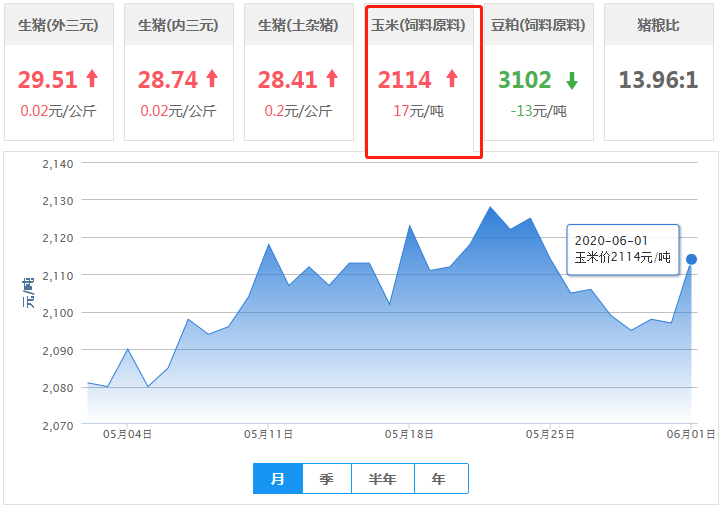
Task: Click the 05月11日 x-axis date label
Action: tap(268, 434)
